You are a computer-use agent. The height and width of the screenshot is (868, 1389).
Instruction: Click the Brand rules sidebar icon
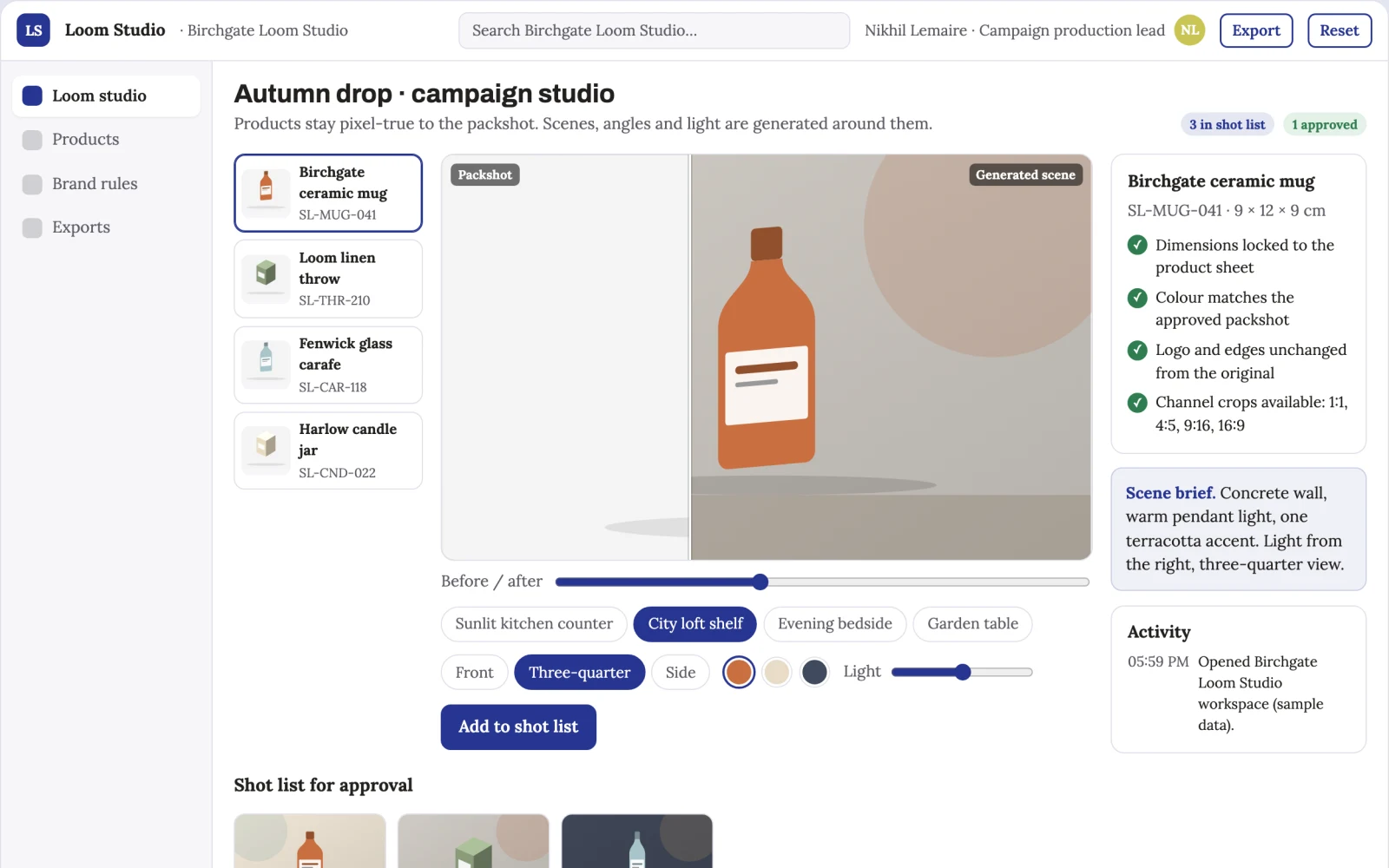(x=32, y=184)
